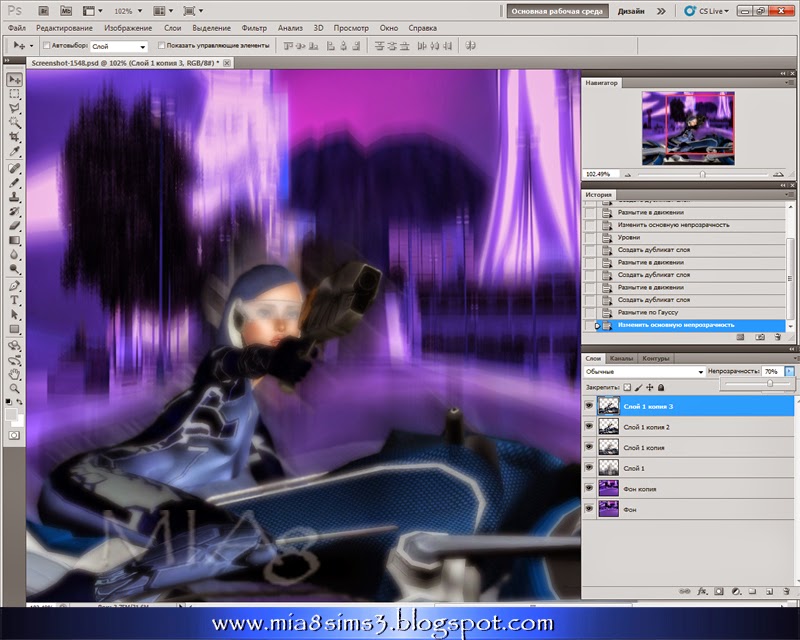The height and width of the screenshot is (640, 800).
Task: Toggle visibility of the Слой 1 layer
Action: coord(589,467)
